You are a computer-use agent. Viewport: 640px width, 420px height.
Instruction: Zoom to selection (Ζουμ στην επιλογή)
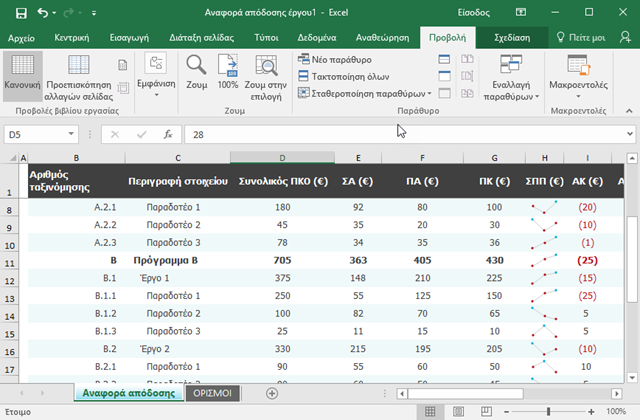coord(266,78)
